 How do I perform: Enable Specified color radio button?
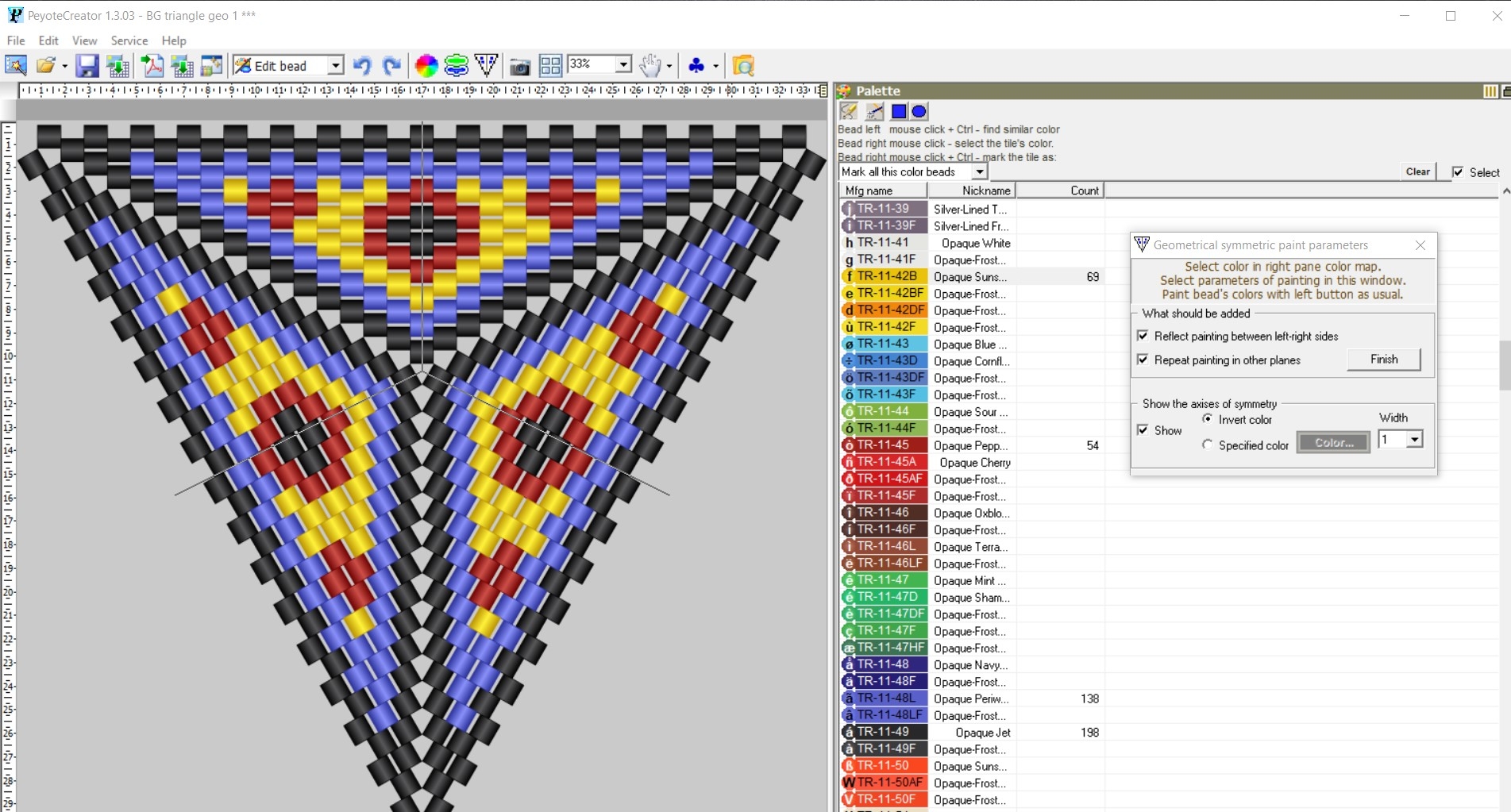pos(1208,445)
